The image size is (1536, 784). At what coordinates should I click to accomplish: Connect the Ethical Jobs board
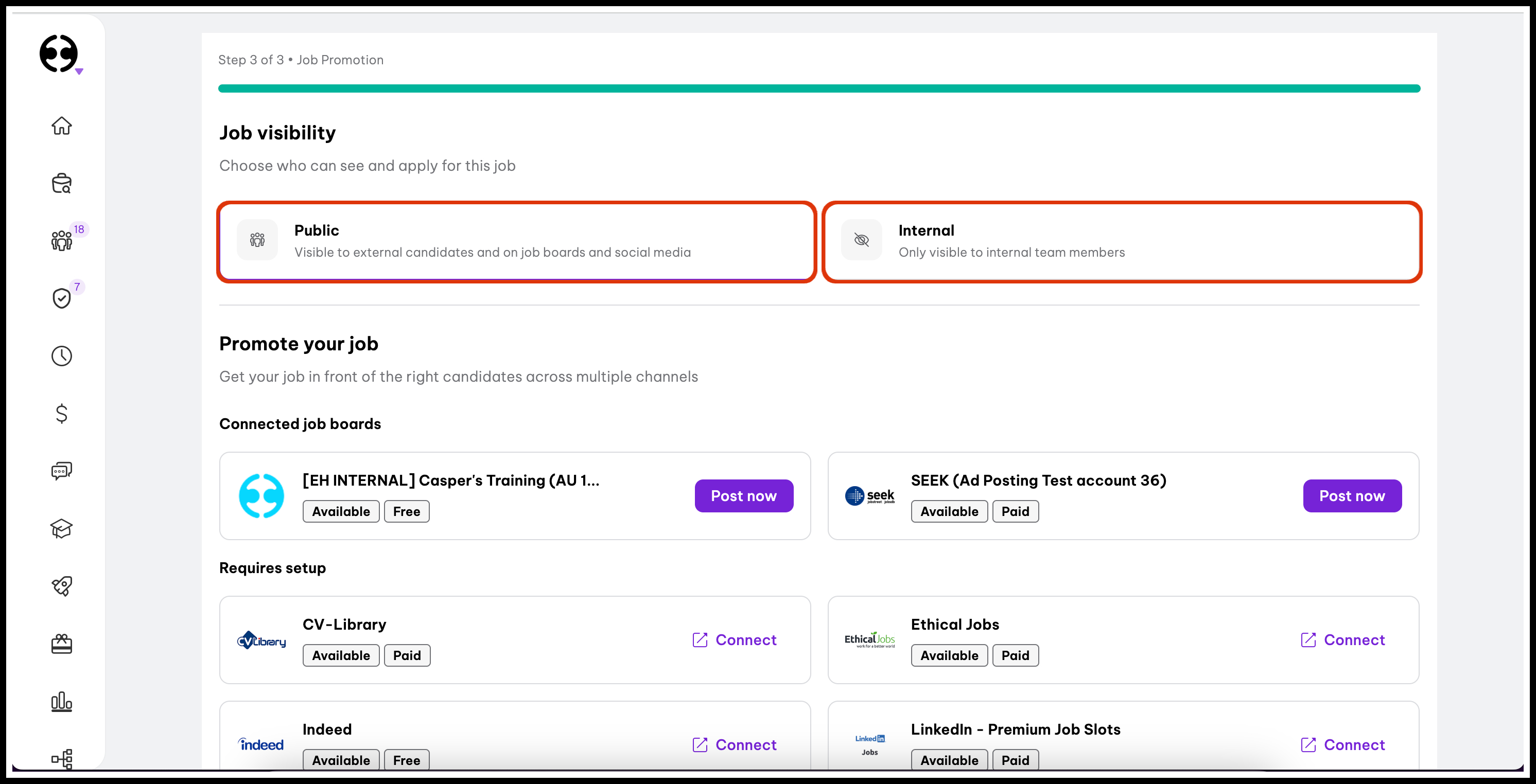[1342, 640]
